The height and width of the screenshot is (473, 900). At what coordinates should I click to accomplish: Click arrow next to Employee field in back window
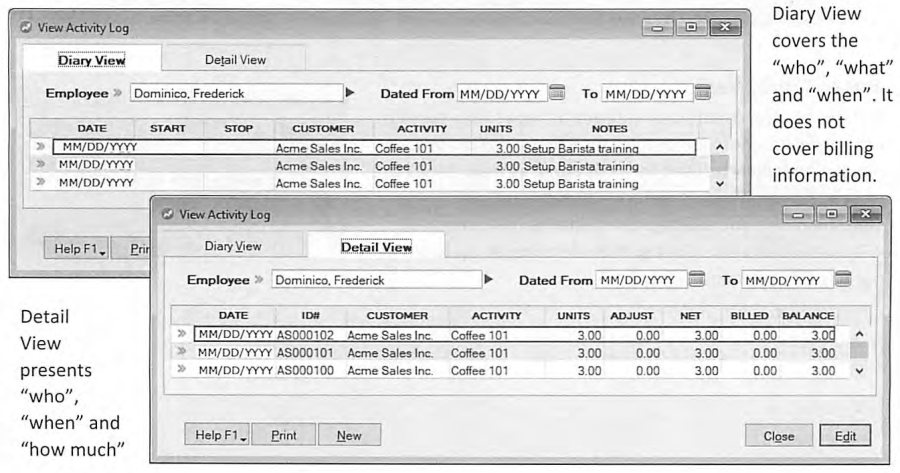[350, 92]
